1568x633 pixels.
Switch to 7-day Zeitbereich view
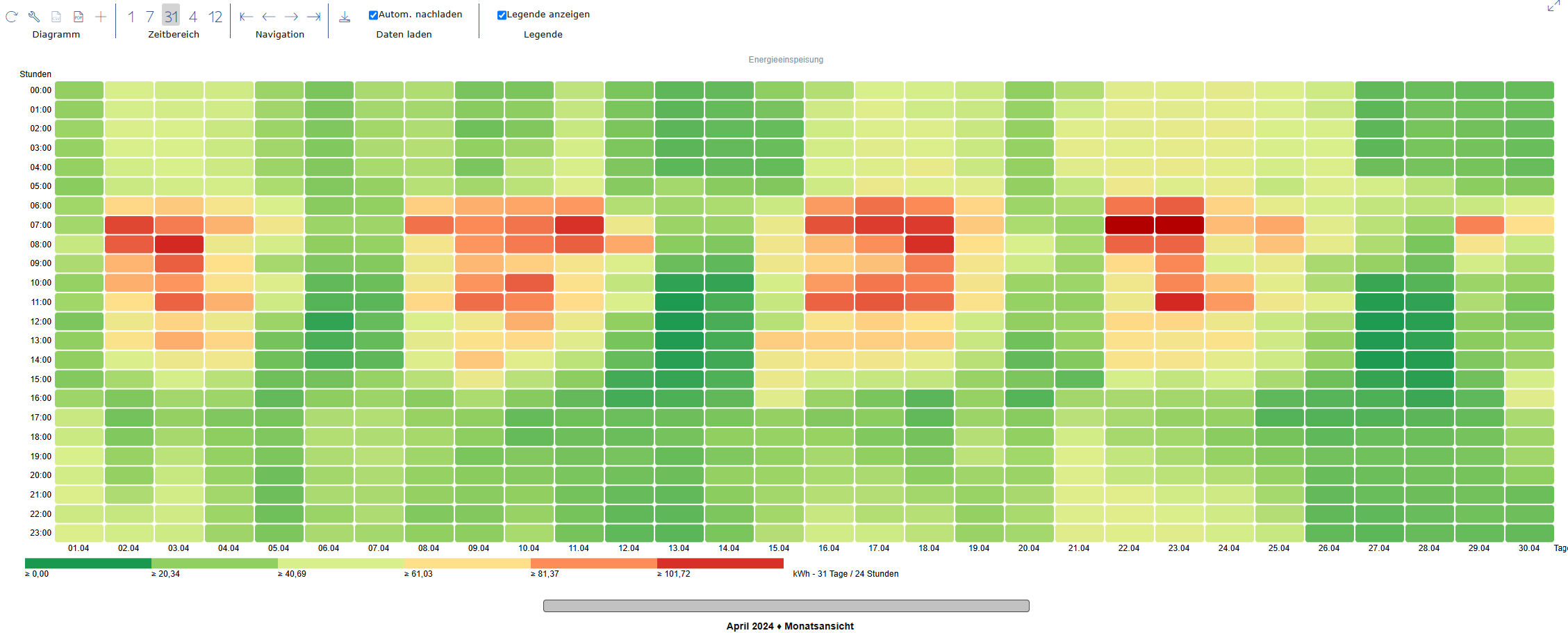pos(151,16)
